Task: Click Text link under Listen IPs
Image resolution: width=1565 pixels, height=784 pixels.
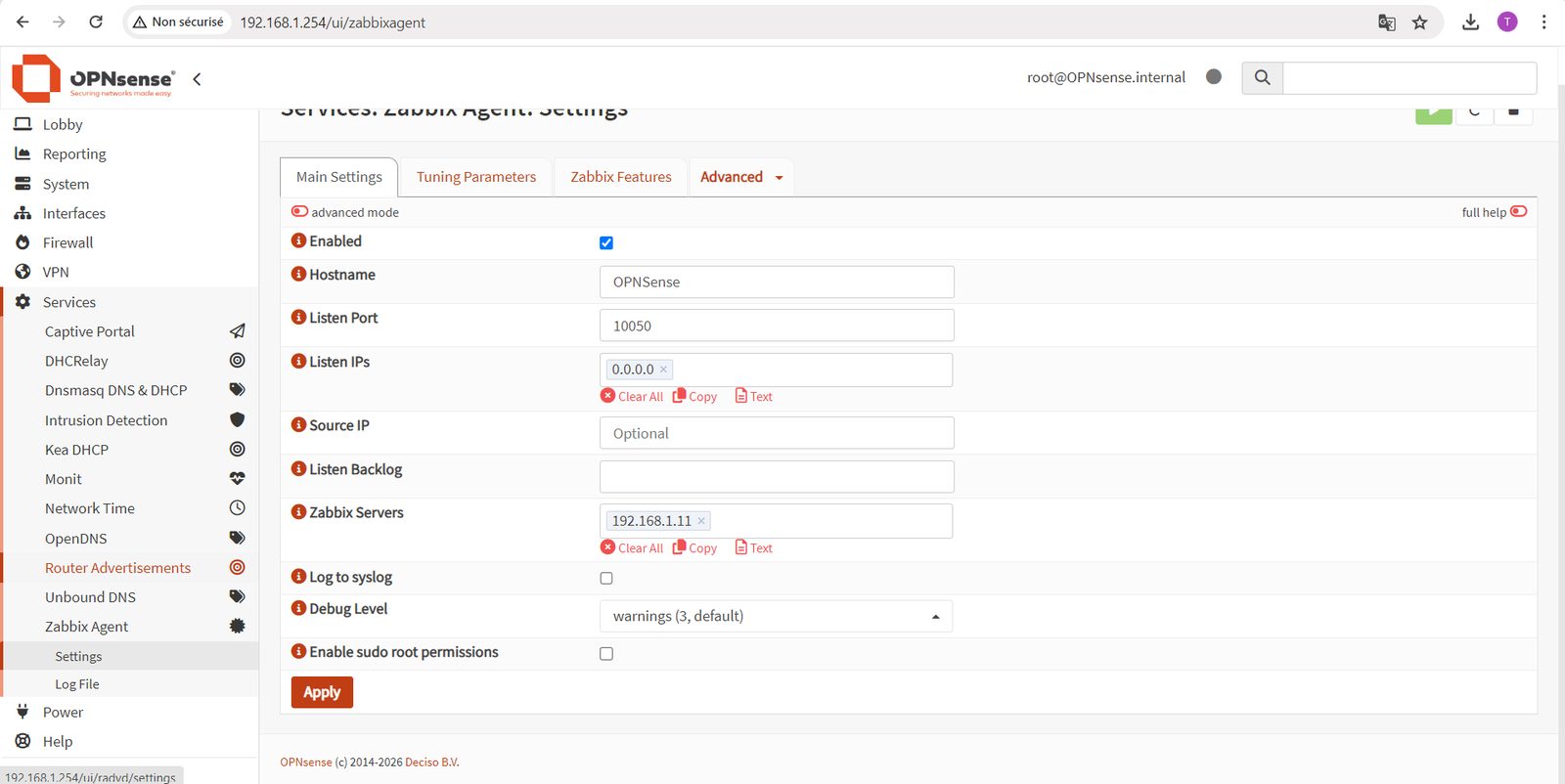Action: (x=753, y=396)
